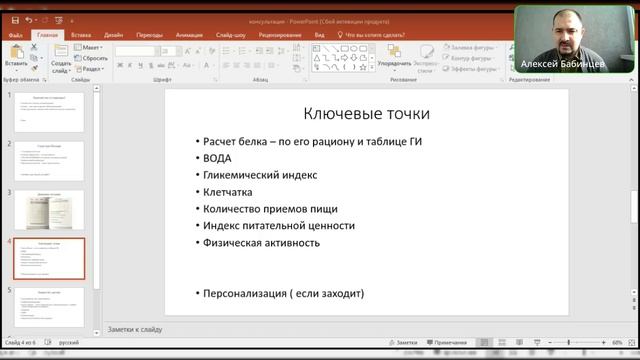The image size is (640, 360).
Task: Start slideshow from beginning icon in title bar
Action: 59,20
